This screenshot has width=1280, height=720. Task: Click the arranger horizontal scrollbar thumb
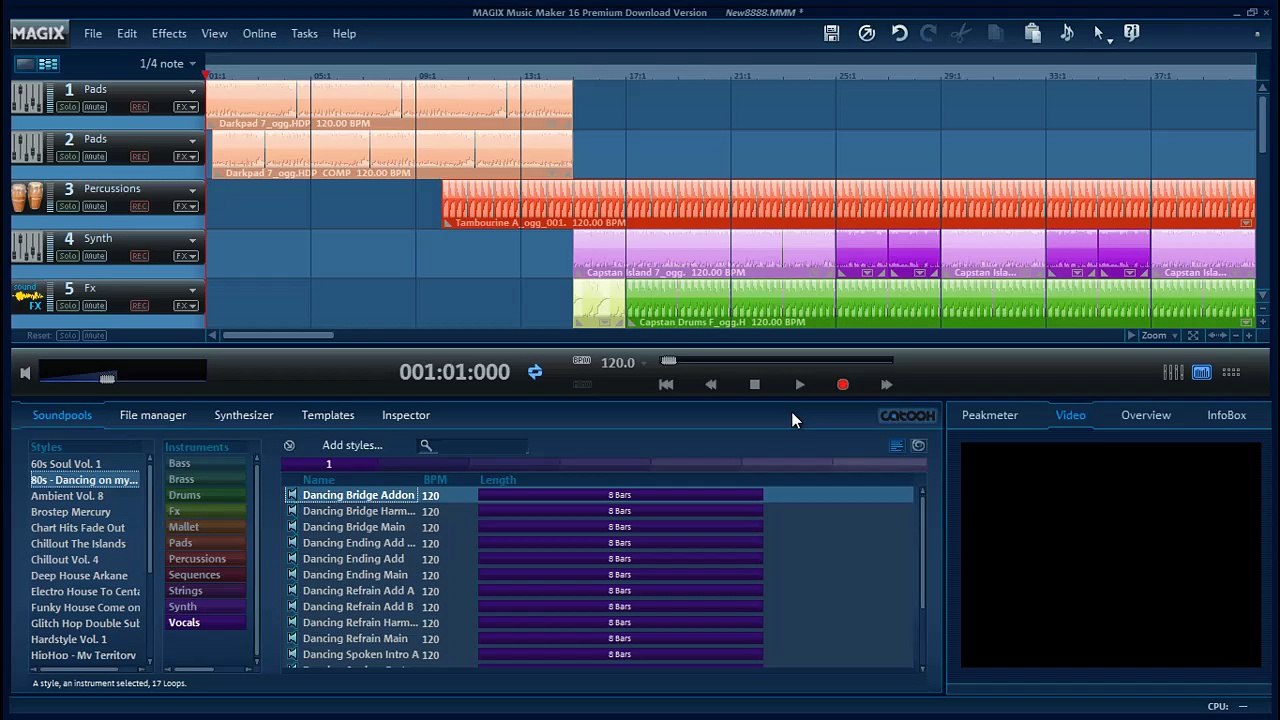tap(278, 336)
